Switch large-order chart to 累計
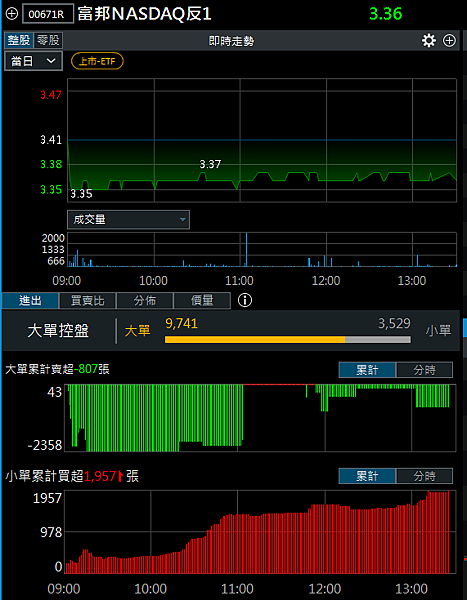The height and width of the screenshot is (600, 467). (x=367, y=370)
